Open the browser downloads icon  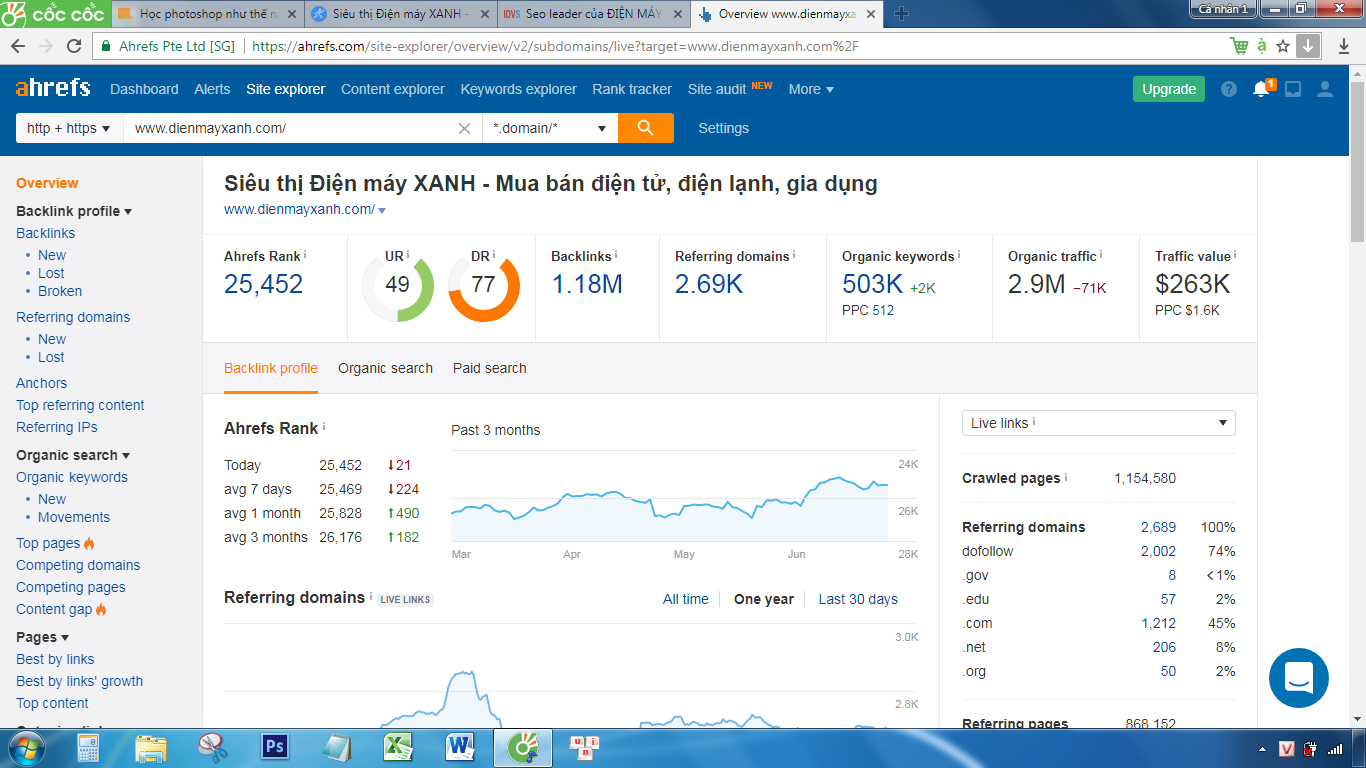pos(1343,46)
